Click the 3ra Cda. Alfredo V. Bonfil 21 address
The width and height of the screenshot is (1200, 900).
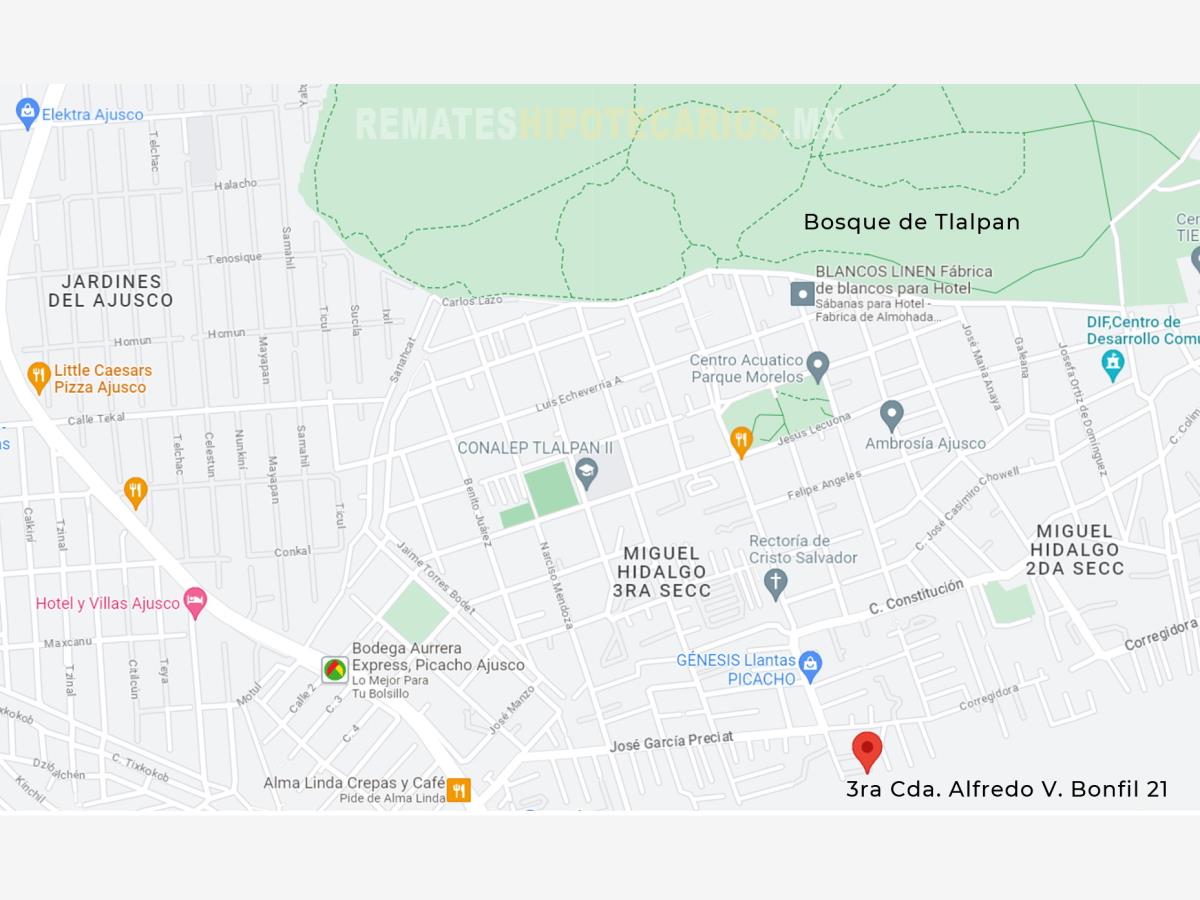click(x=1007, y=789)
